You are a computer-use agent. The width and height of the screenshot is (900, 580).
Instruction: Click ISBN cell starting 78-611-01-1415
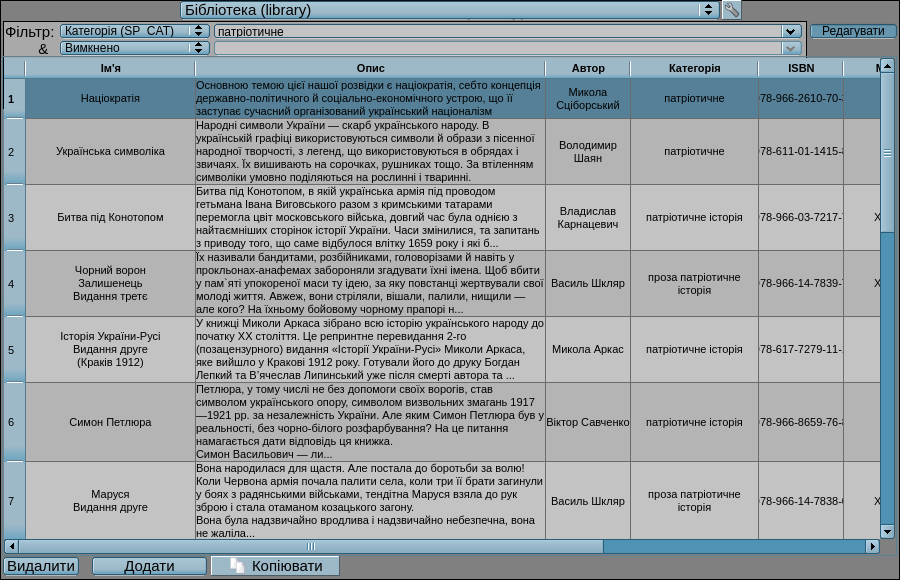tap(801, 152)
